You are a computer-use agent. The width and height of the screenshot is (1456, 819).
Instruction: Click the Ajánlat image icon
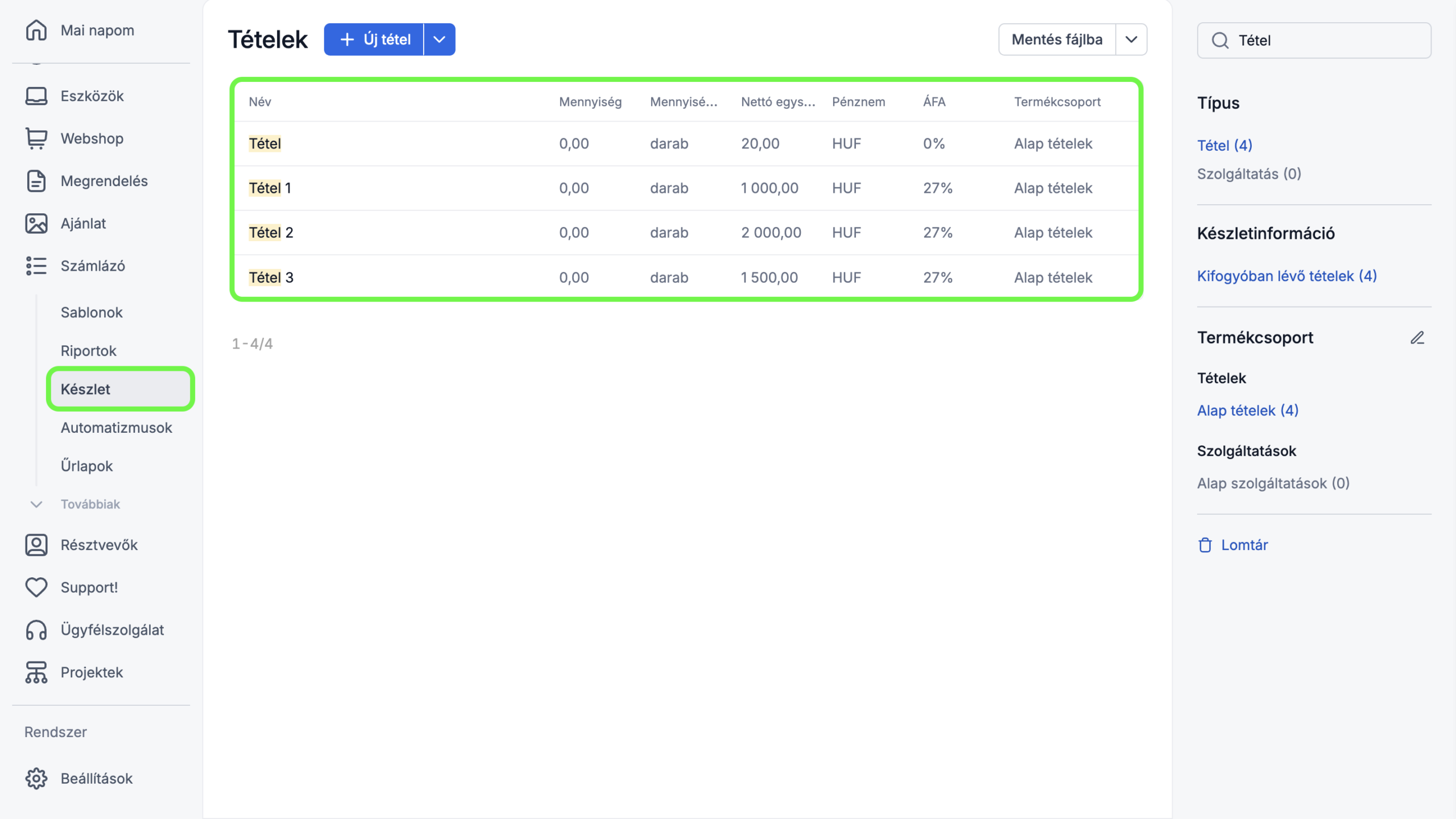point(36,224)
